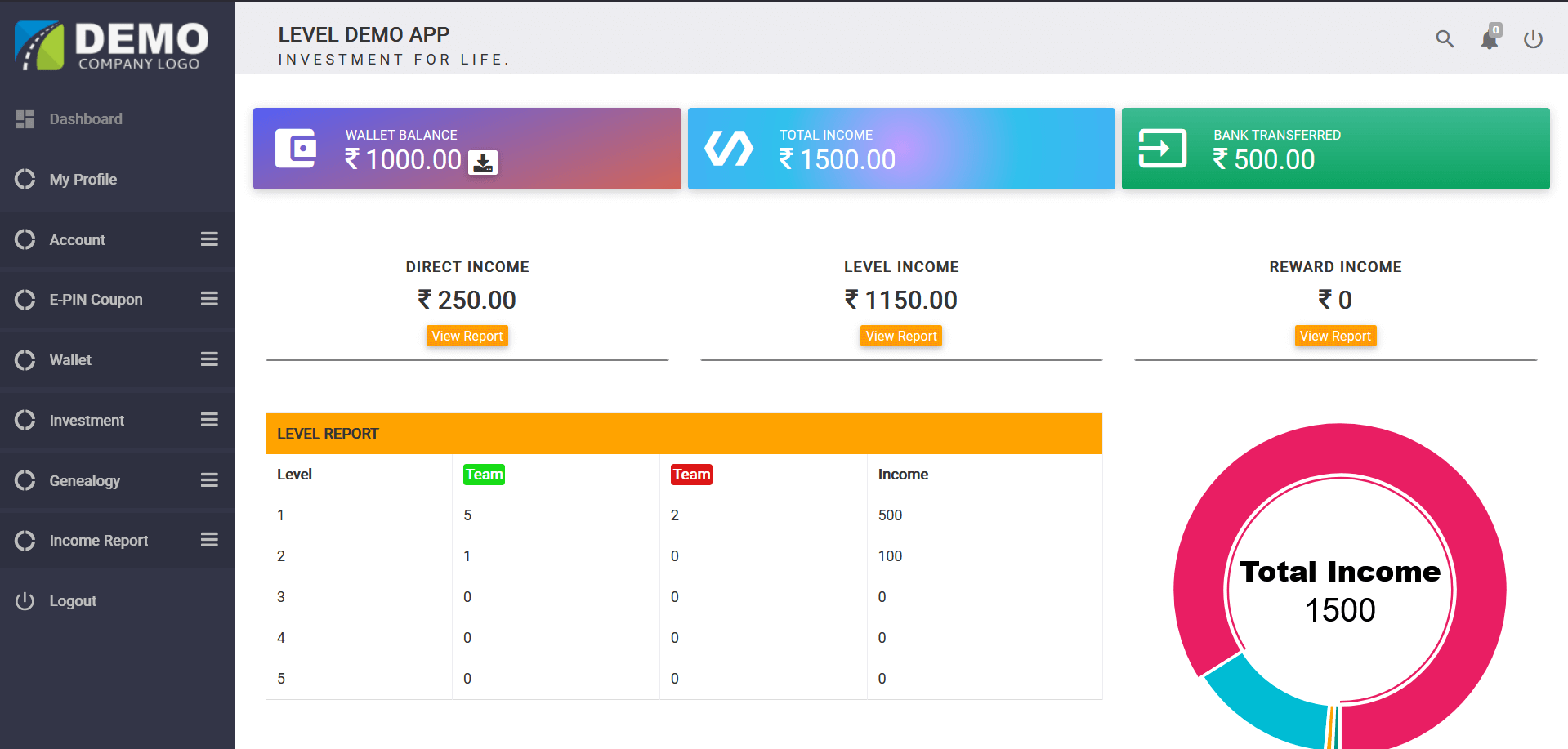
Task: Click the search magnifier icon
Action: 1445,39
